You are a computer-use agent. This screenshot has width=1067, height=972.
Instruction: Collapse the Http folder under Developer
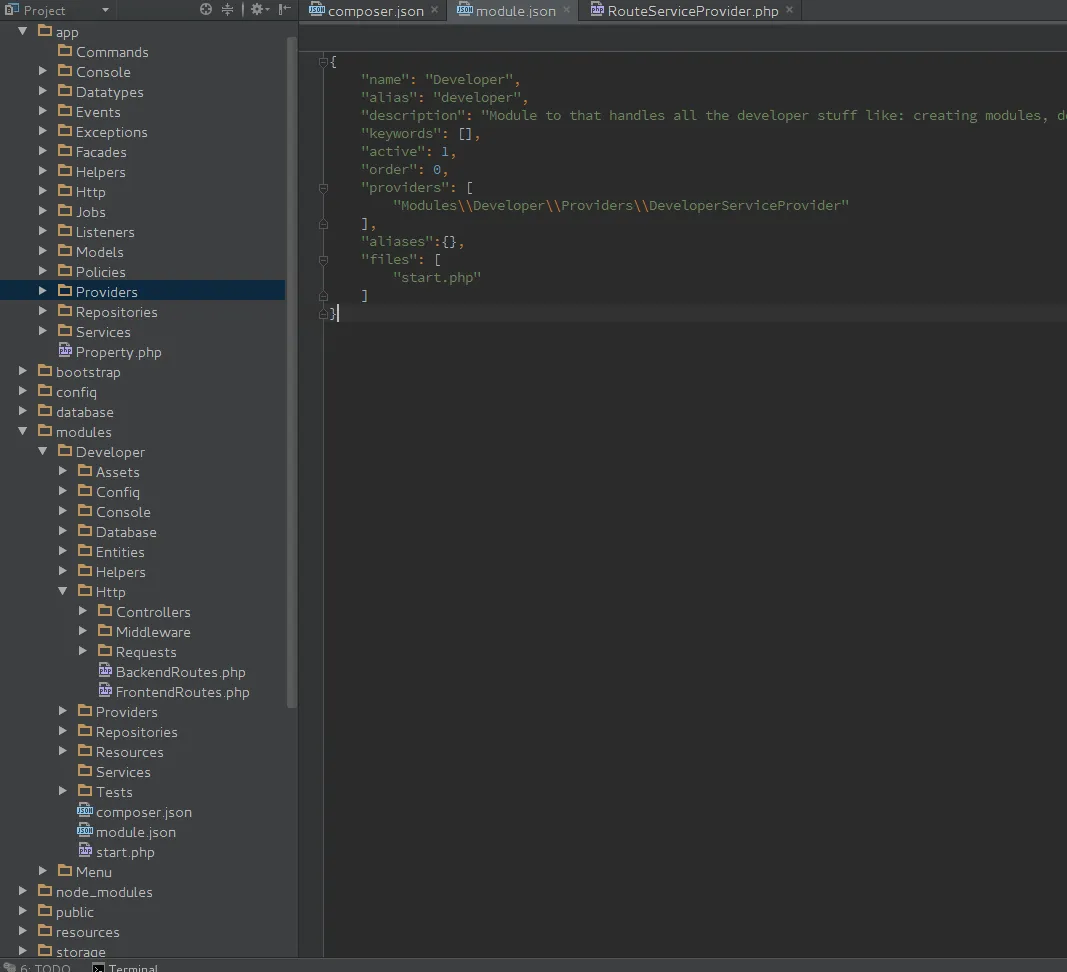(x=63, y=592)
